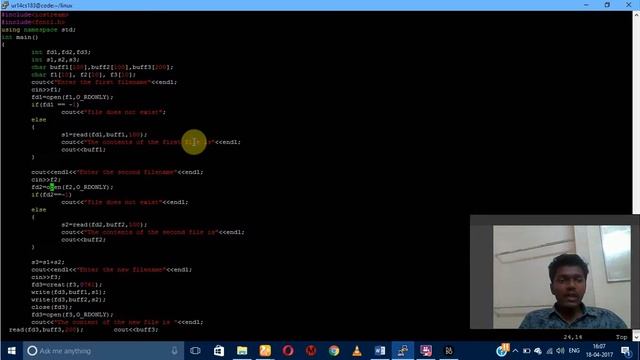The height and width of the screenshot is (360, 640).
Task: Launch Google Chrome from the taskbar
Action: coord(334,351)
